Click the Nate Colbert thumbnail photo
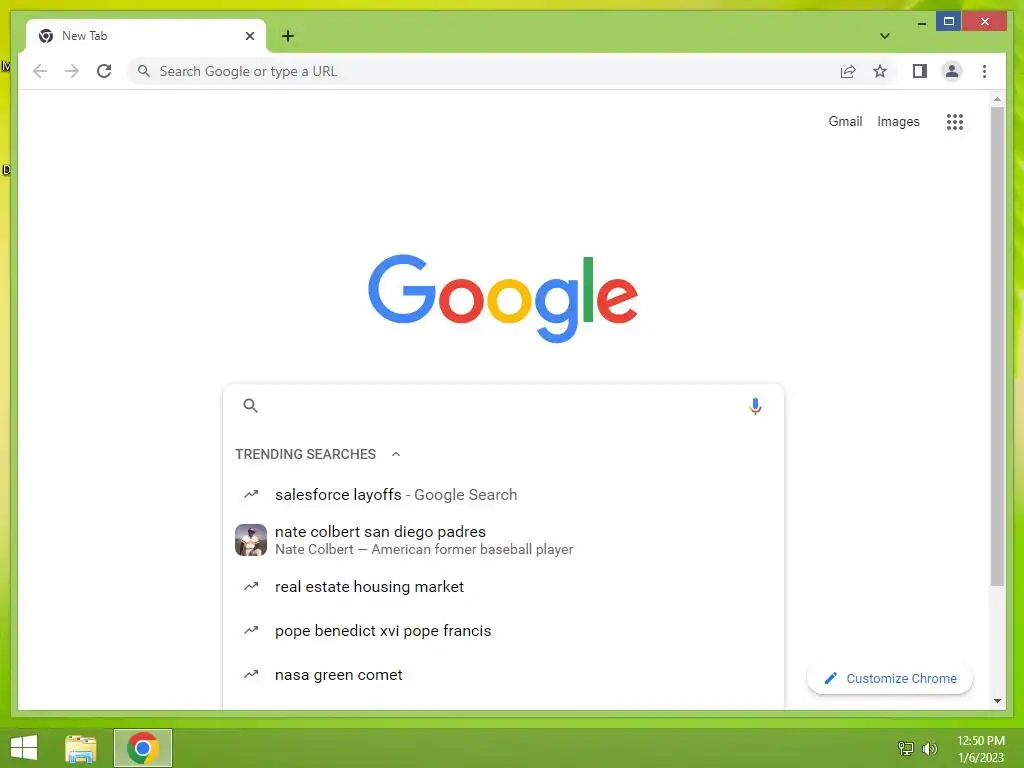The width and height of the screenshot is (1024, 768). [x=251, y=540]
